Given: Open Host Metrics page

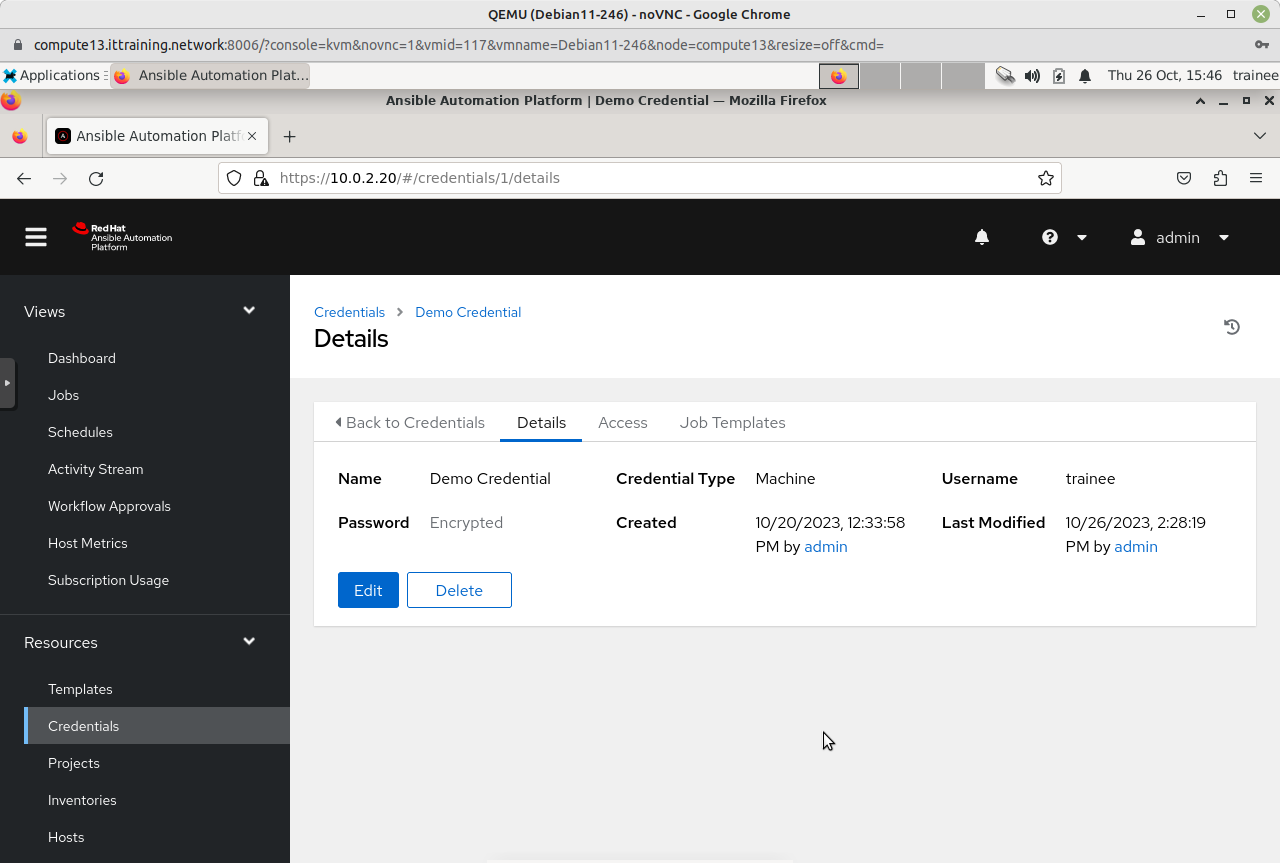Looking at the screenshot, I should 88,543.
